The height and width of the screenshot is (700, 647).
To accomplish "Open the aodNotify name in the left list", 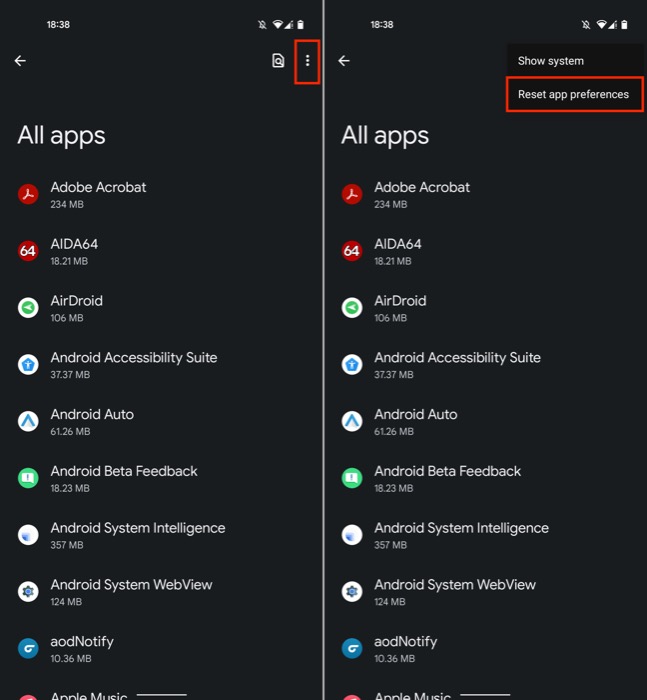I will pos(82,642).
